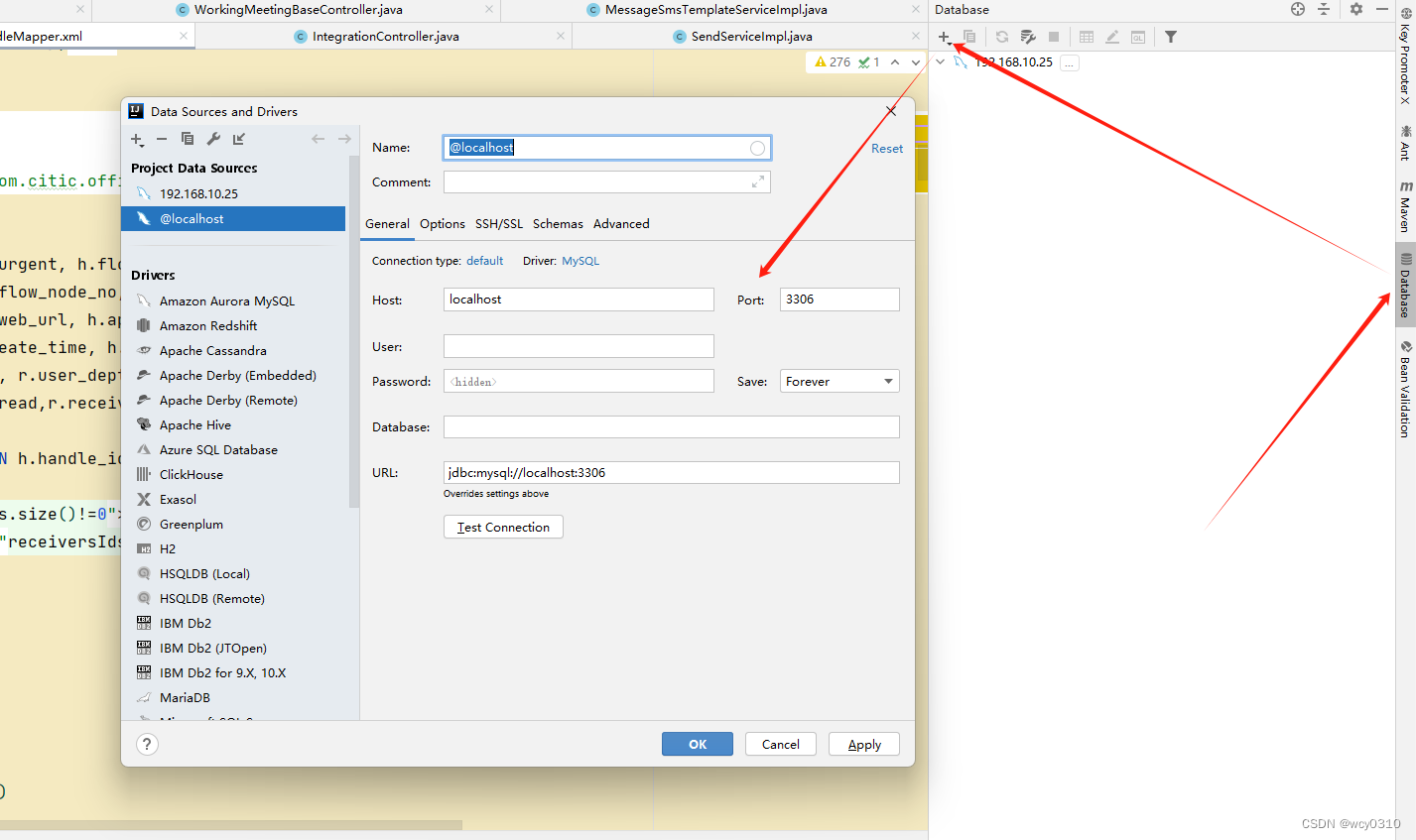Click the Reset link

[887, 149]
